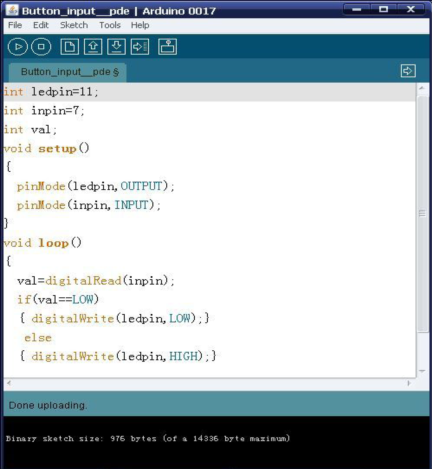Click horizontal scrollbar right arrow

pos(409,383)
